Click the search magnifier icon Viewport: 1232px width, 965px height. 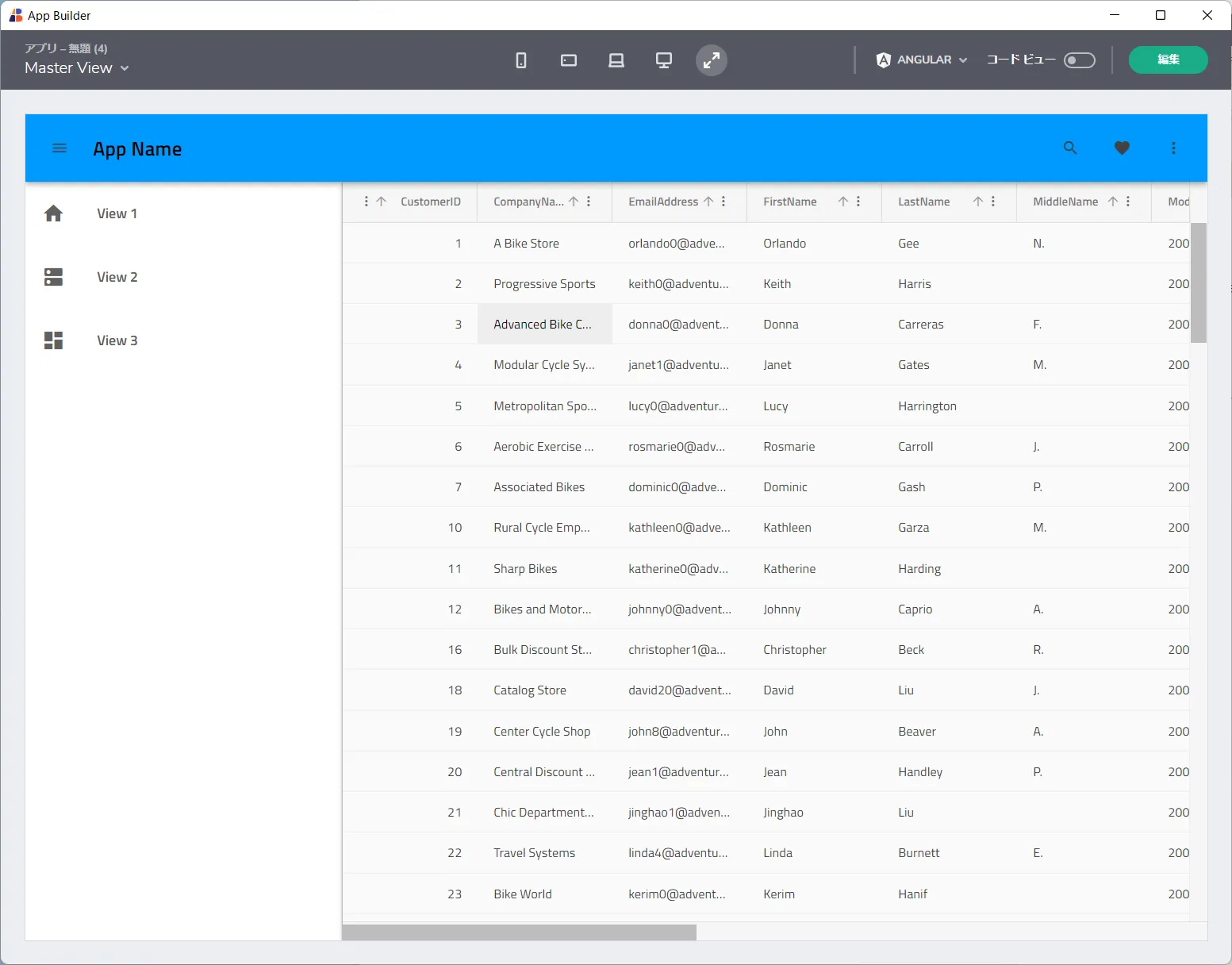pos(1070,148)
